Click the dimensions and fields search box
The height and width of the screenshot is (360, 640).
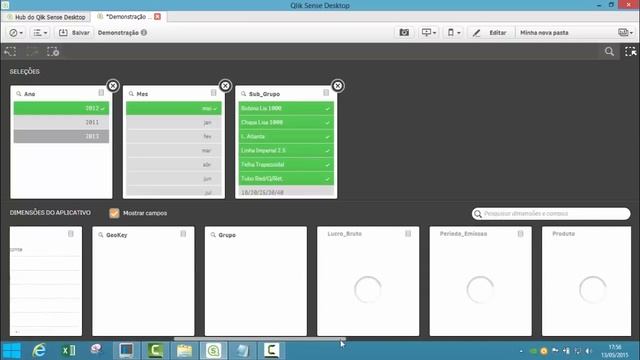pyautogui.click(x=551, y=213)
